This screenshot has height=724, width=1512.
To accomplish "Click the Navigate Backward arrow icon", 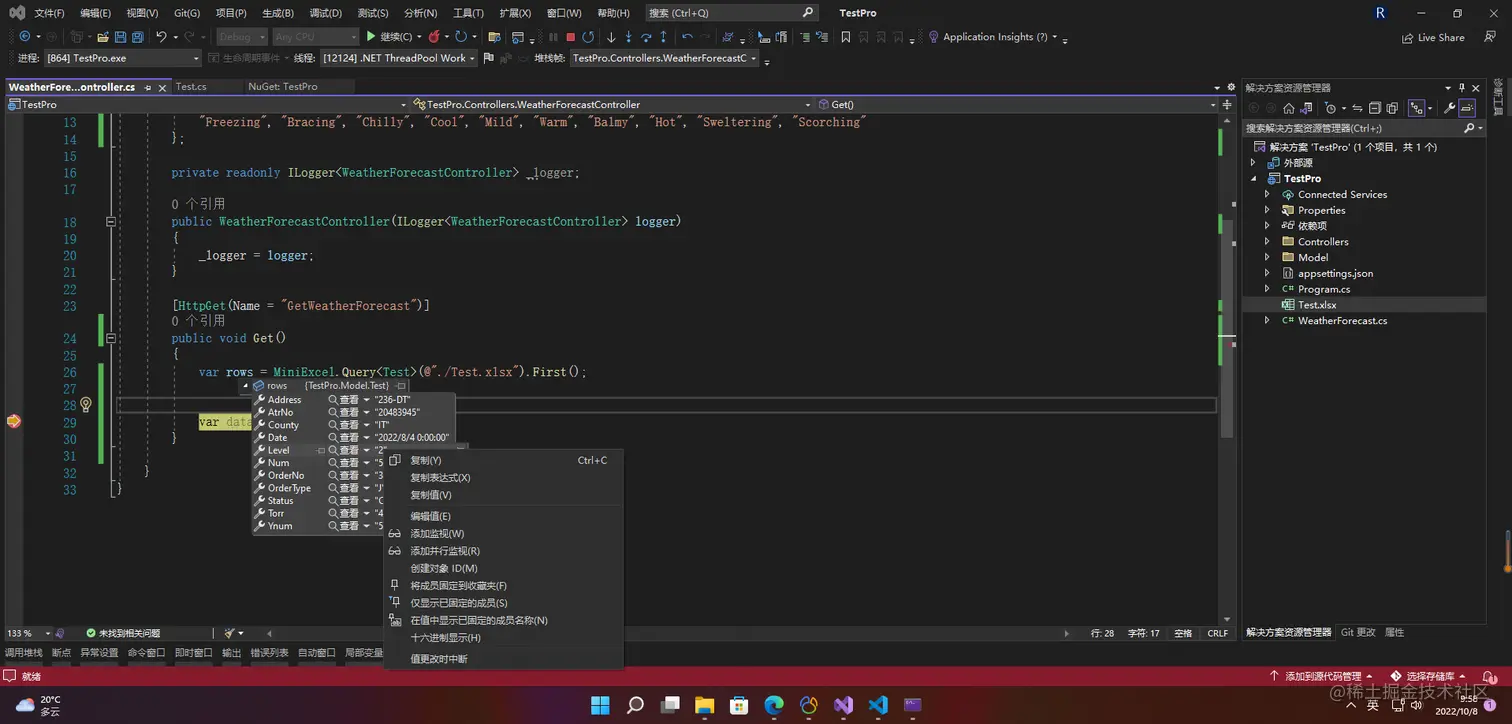I will coord(25,37).
